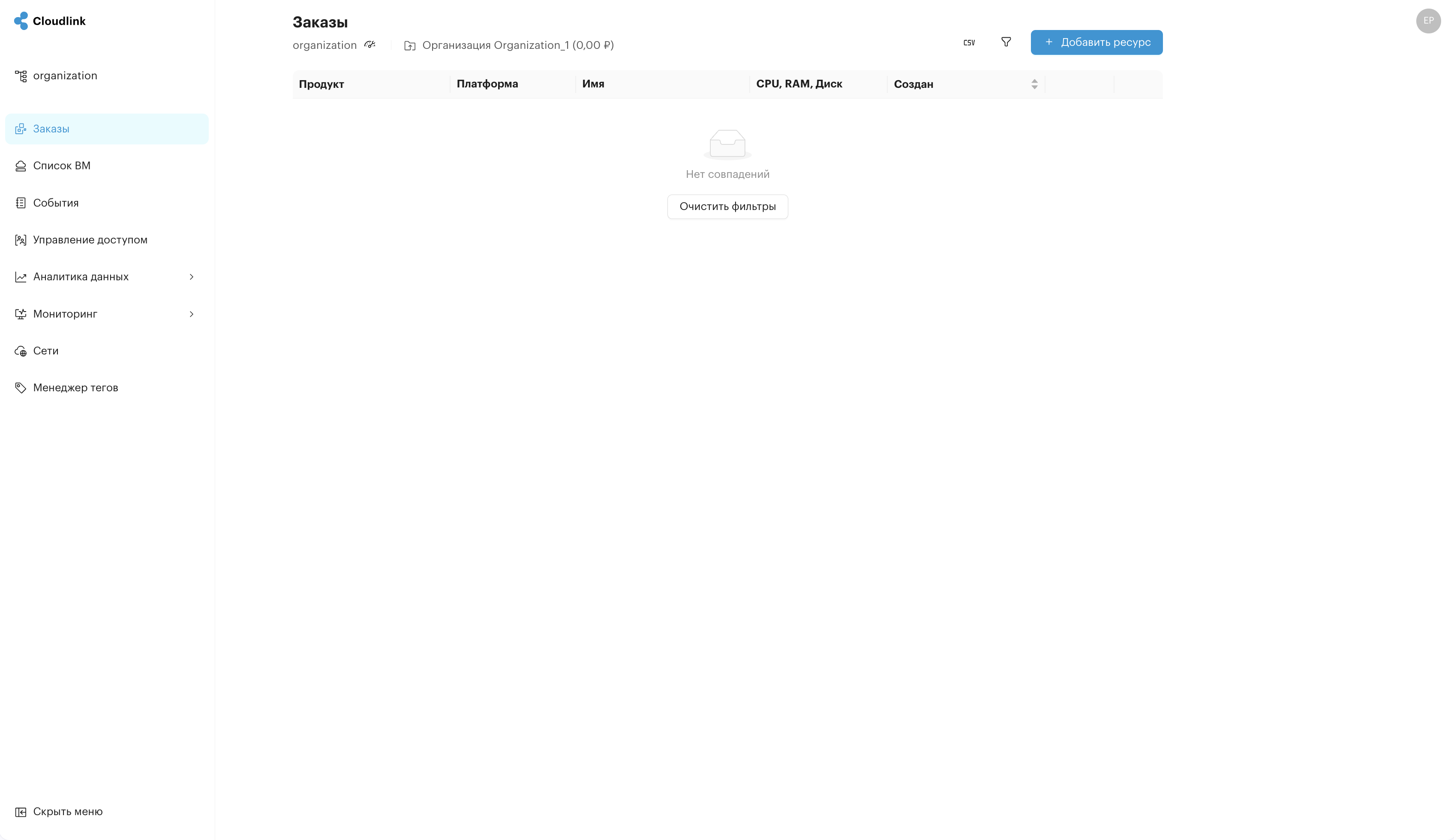This screenshot has width=1454, height=840.
Task: Click the Сети cloud globe icon
Action: (x=21, y=351)
